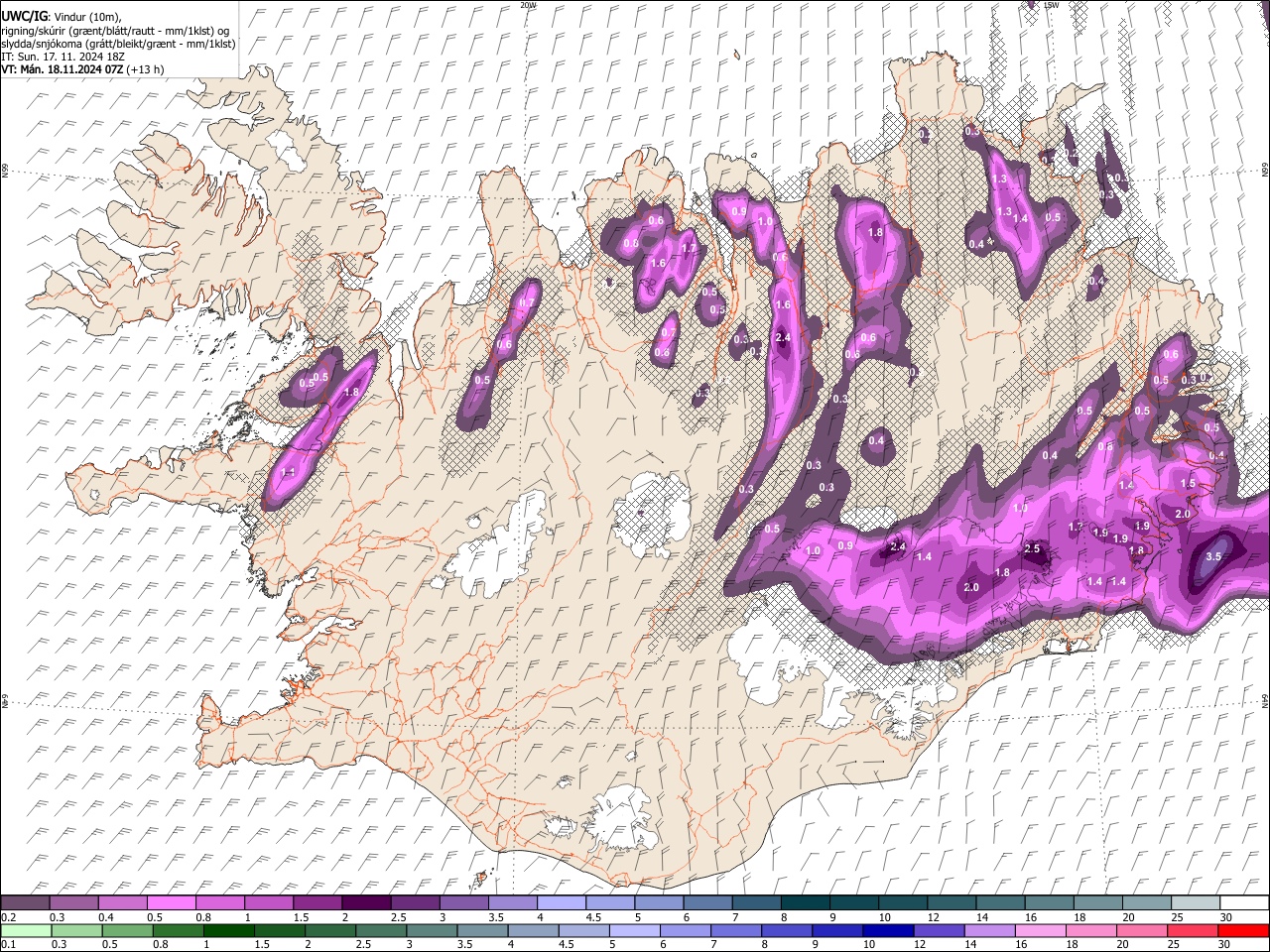Viewport: 1270px width, 952px height.
Task: Pick the 3–3.5 violet swatch in the purple legend row
Action: (463, 903)
